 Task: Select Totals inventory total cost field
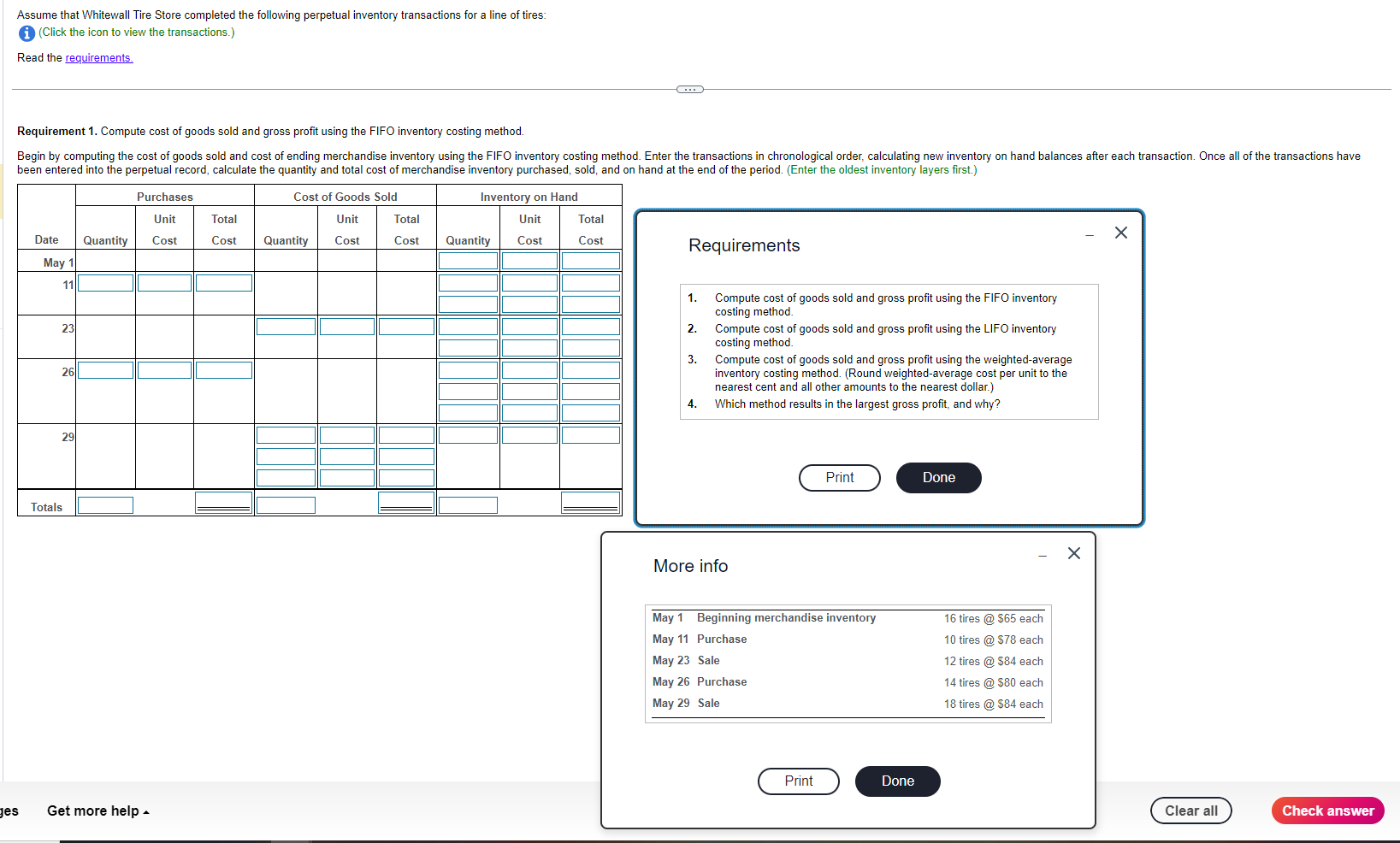[x=591, y=503]
